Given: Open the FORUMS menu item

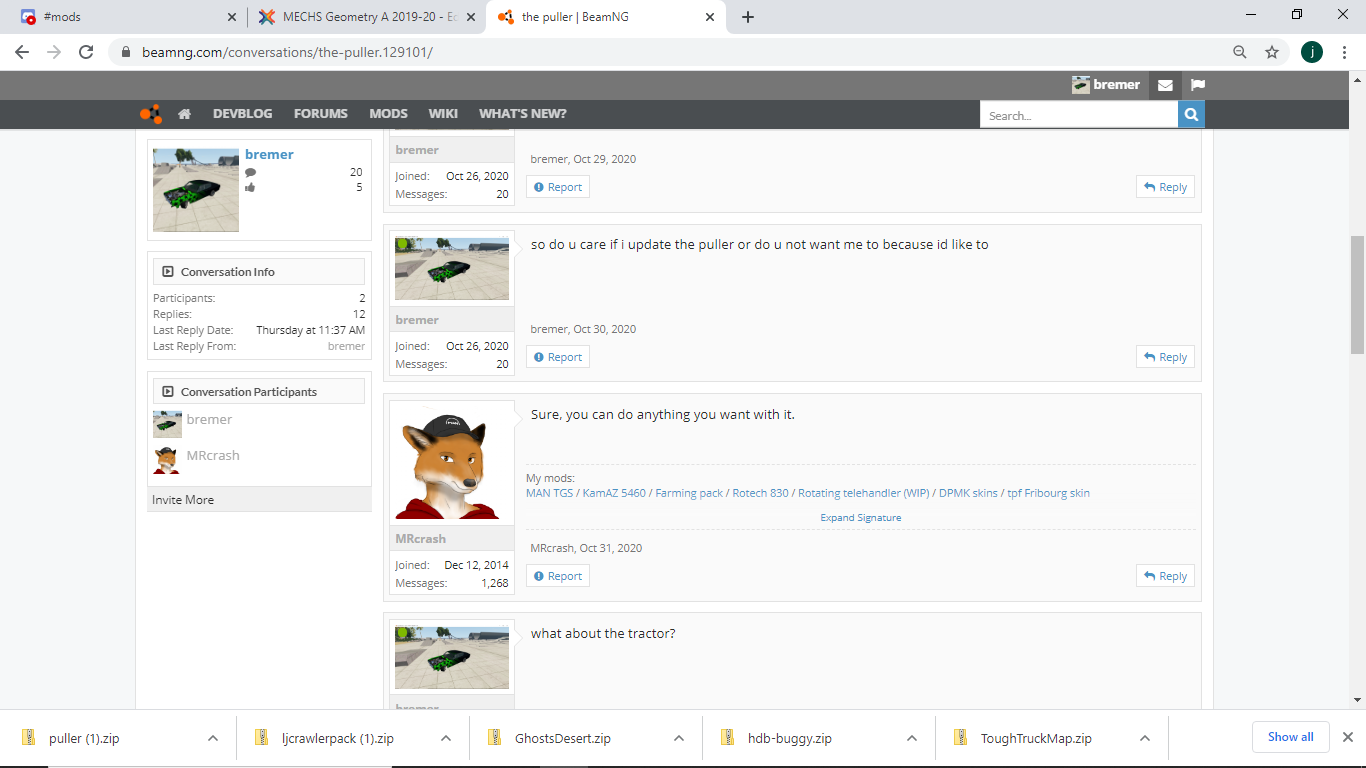Looking at the screenshot, I should point(321,114).
